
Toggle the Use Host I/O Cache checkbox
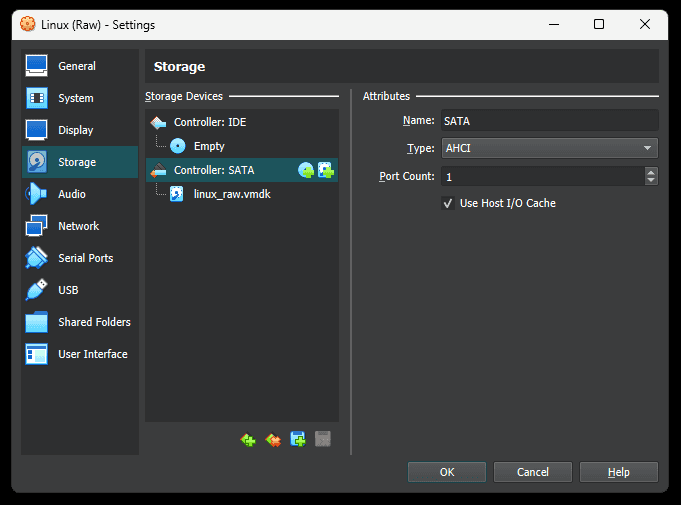(x=448, y=203)
